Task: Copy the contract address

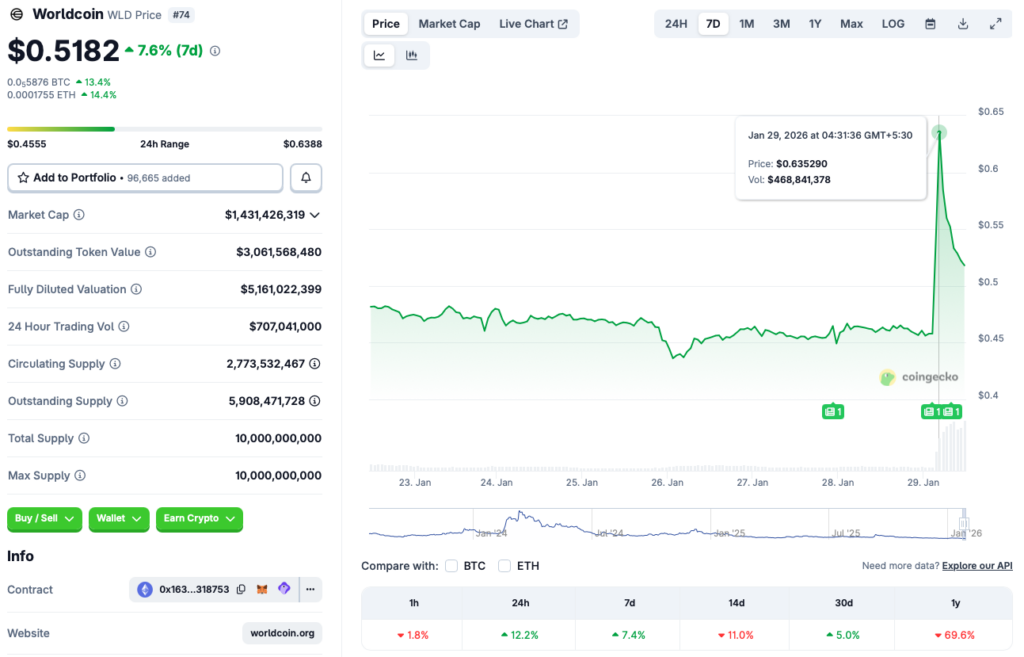Action: [241, 590]
